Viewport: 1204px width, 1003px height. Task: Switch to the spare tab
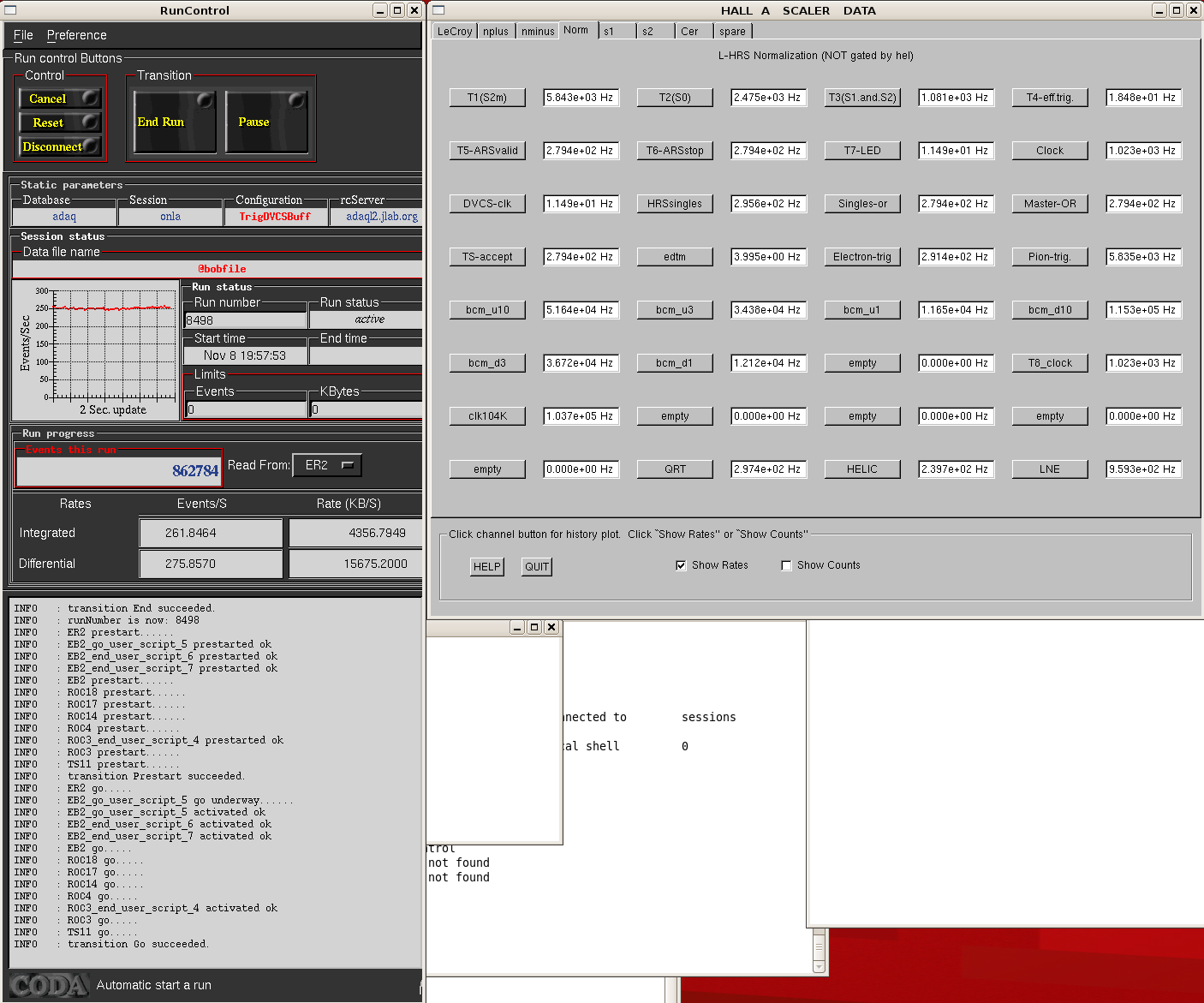click(x=733, y=31)
